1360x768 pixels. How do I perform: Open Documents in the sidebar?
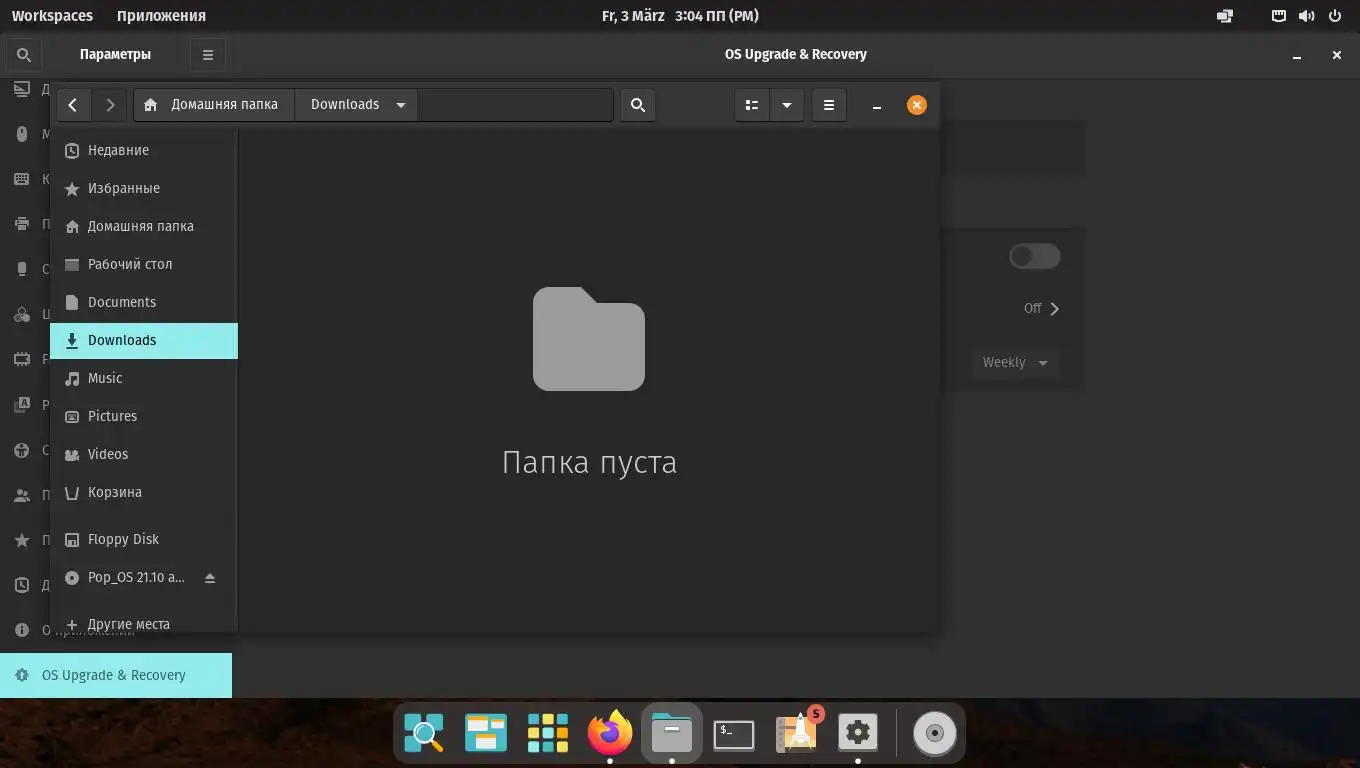coord(144,302)
